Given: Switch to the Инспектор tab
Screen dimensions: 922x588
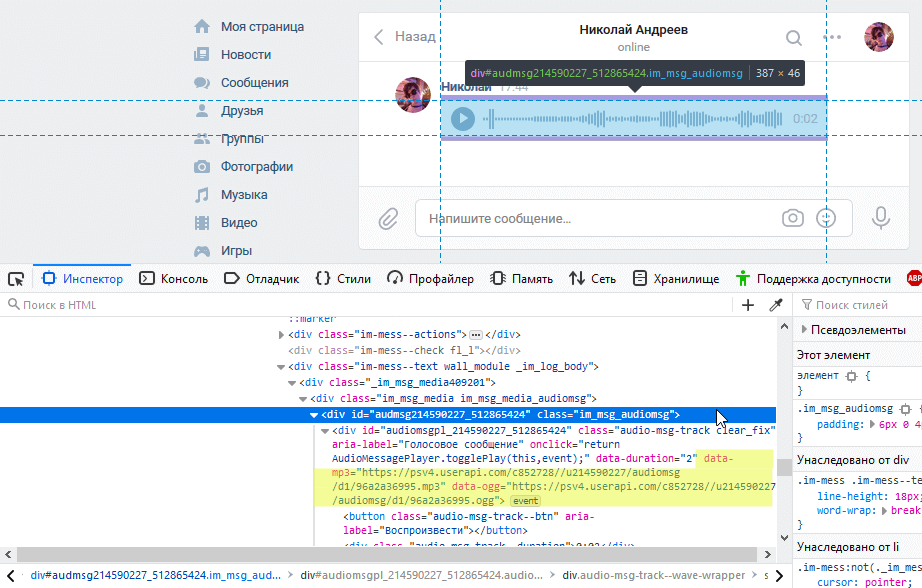Looking at the screenshot, I should tap(82, 279).
